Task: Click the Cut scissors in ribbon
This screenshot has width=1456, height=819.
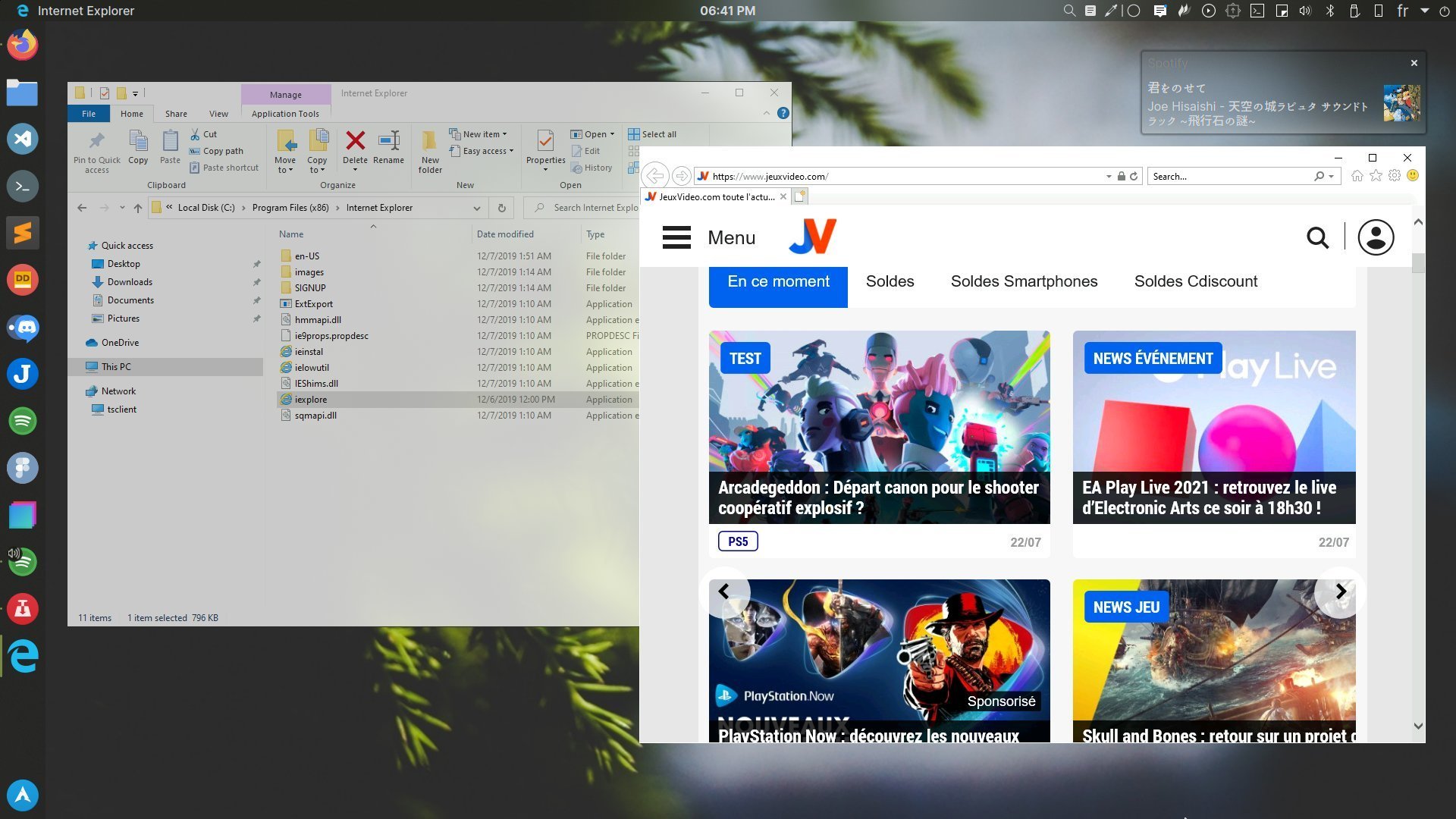Action: click(x=202, y=134)
